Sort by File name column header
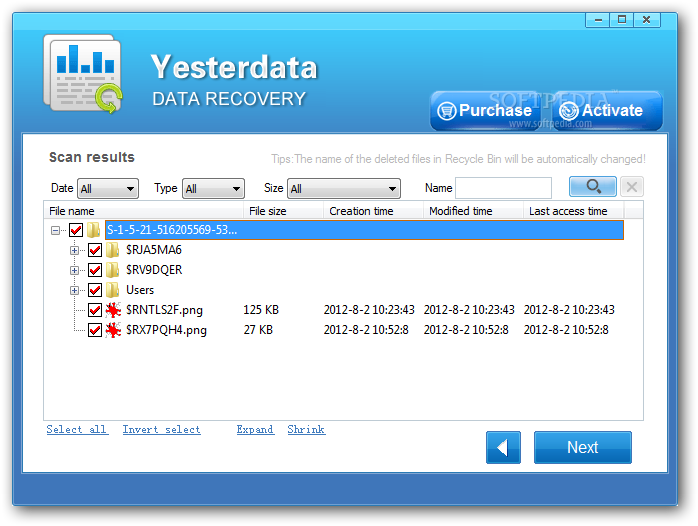 pyautogui.click(x=143, y=211)
